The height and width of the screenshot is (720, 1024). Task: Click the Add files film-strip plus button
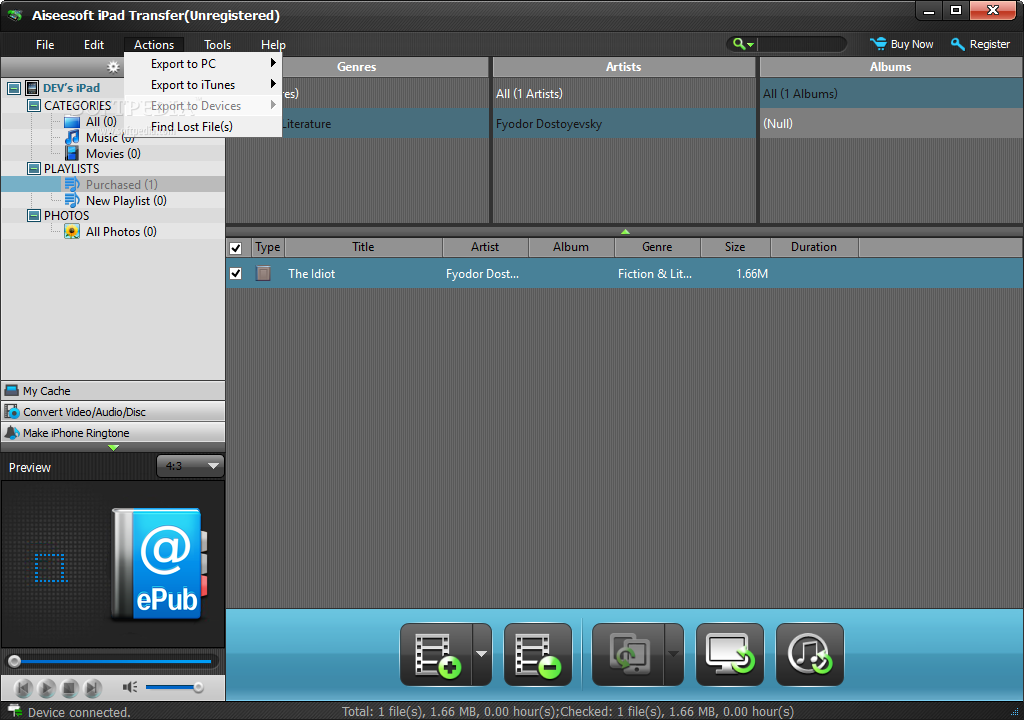[437, 655]
